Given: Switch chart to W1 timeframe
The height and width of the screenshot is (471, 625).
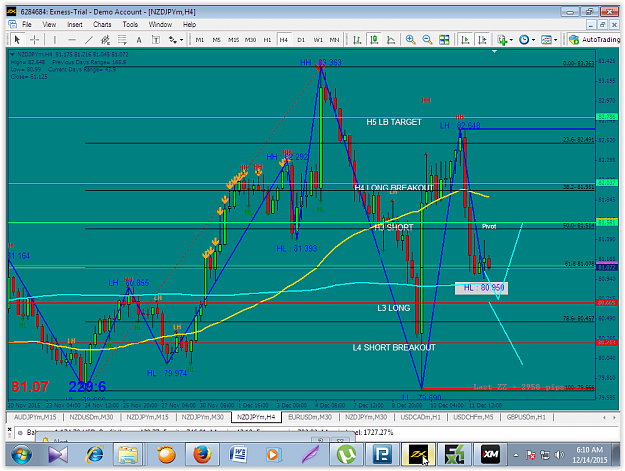Looking at the screenshot, I should click(318, 39).
